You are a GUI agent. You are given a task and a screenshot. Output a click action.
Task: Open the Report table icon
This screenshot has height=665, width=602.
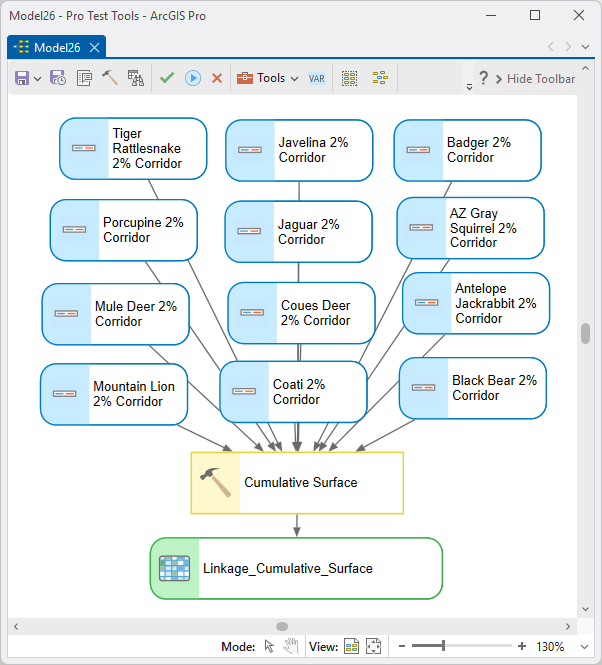click(136, 78)
